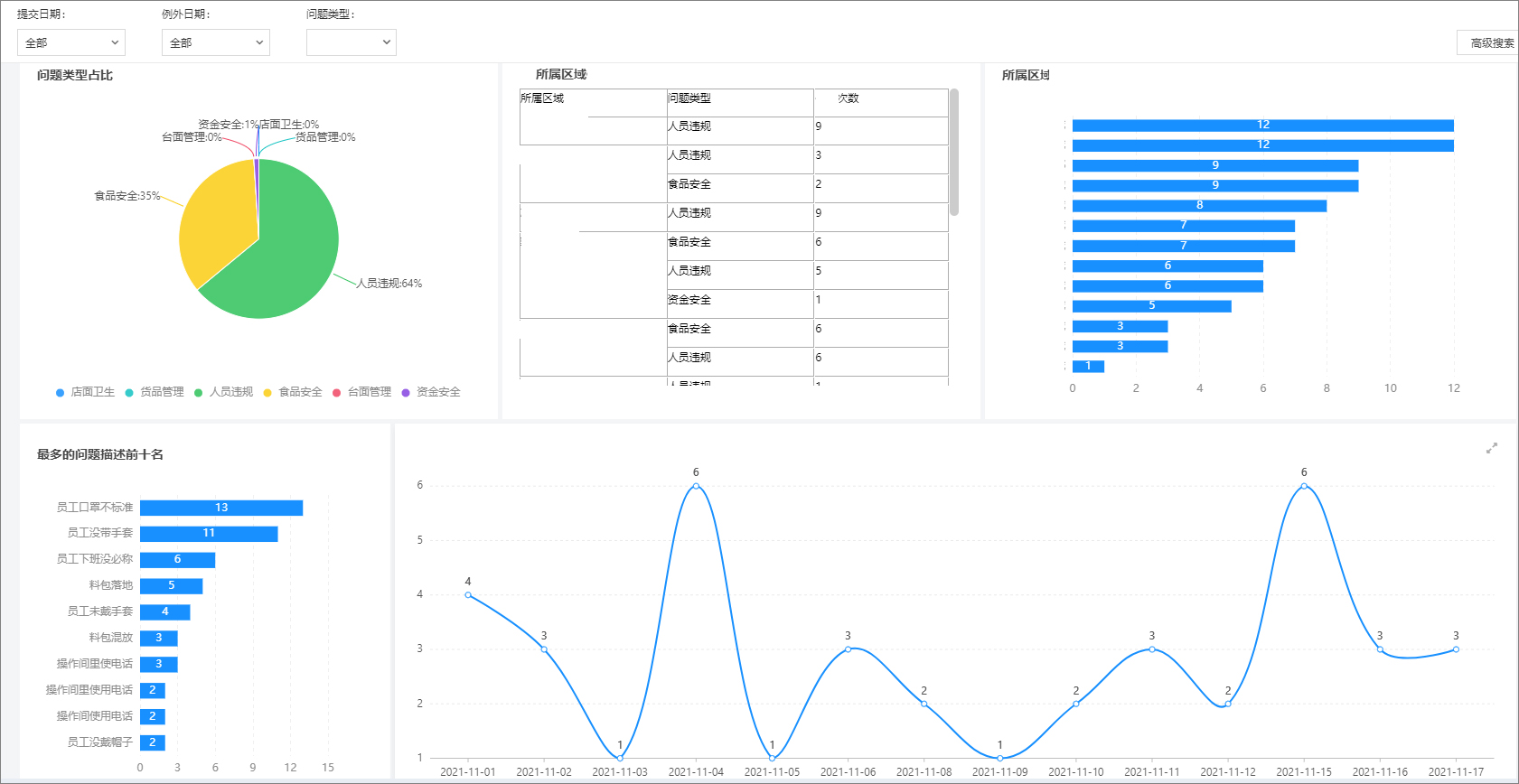Toggle 人员违规 legend item
Screen dimensions: 1519x784
[x=224, y=392]
